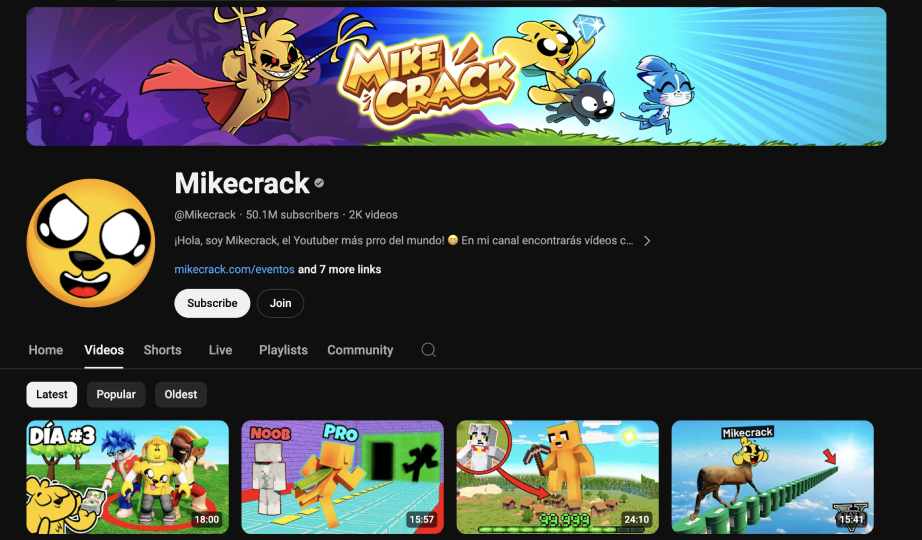Click the '2K videos' count text
Image resolution: width=922 pixels, height=540 pixels.
pos(373,215)
